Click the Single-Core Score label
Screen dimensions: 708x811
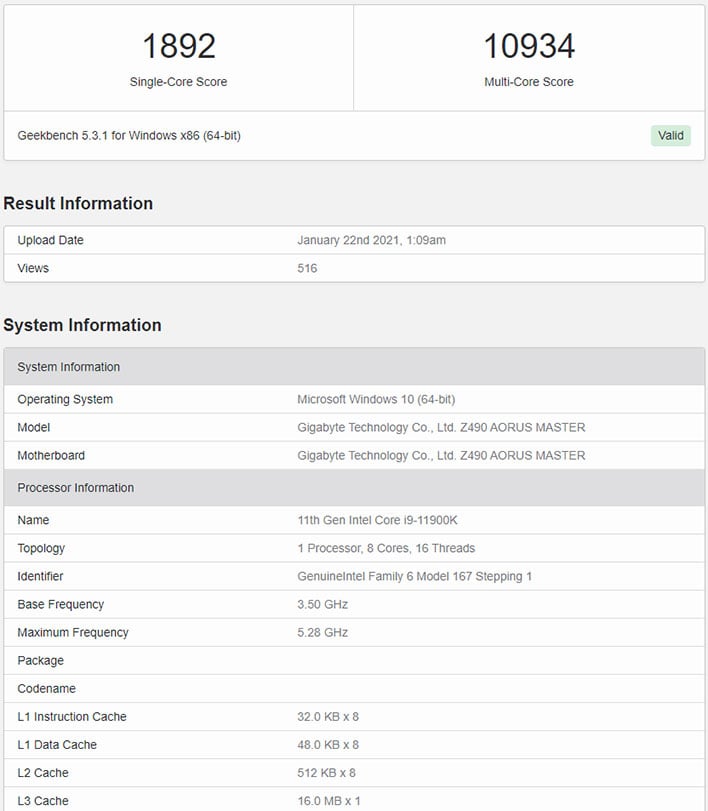[x=178, y=82]
